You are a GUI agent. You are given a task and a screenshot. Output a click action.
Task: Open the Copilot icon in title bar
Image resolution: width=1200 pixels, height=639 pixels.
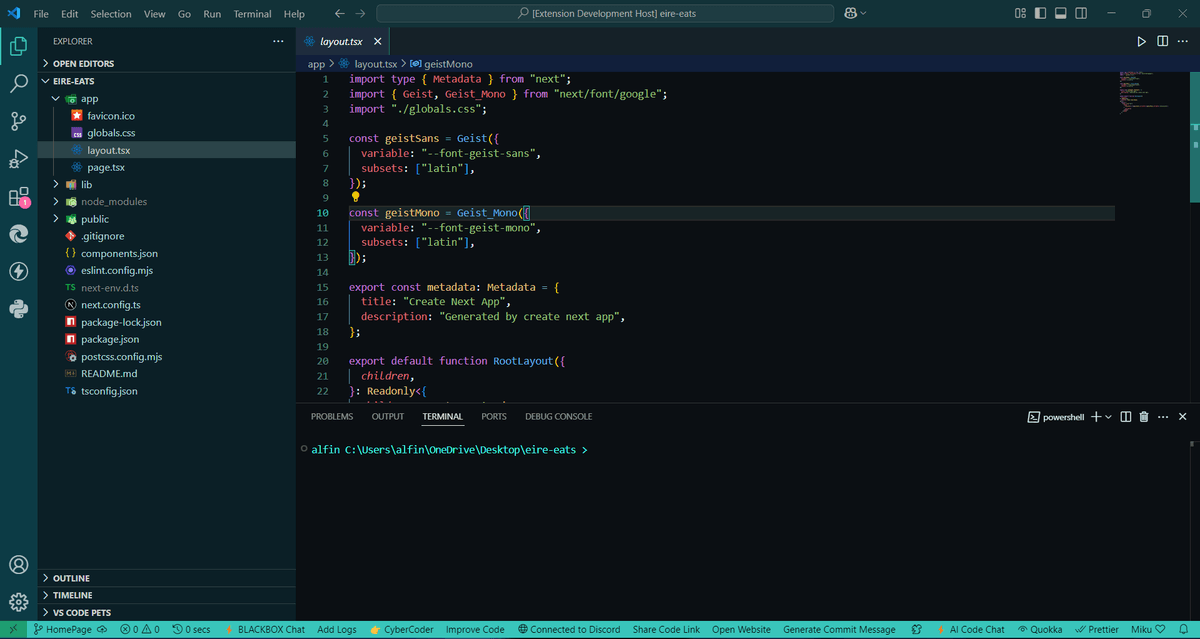point(850,13)
